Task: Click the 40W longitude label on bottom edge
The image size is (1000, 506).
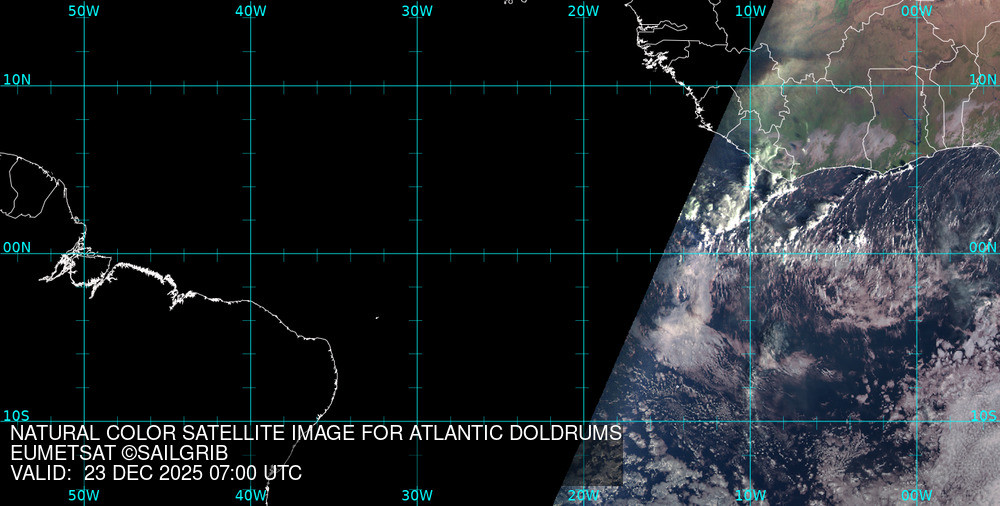Action: click(251, 495)
